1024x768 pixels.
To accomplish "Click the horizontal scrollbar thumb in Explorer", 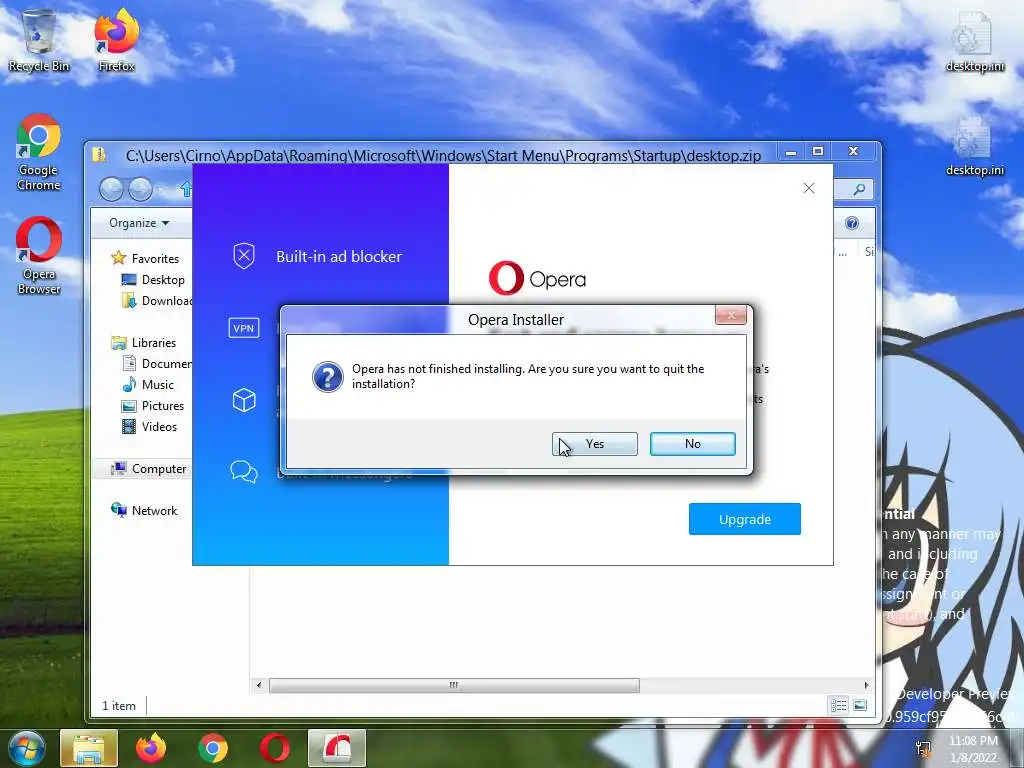I will pyautogui.click(x=454, y=685).
